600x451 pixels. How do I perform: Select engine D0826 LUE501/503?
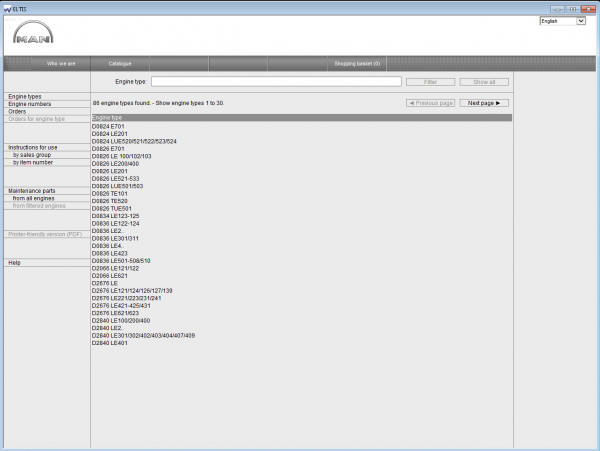(x=117, y=186)
